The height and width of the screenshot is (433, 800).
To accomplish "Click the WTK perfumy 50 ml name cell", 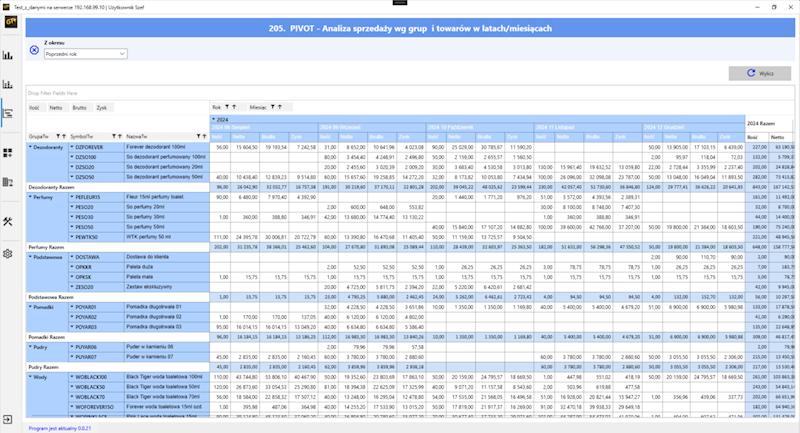I will (167, 237).
